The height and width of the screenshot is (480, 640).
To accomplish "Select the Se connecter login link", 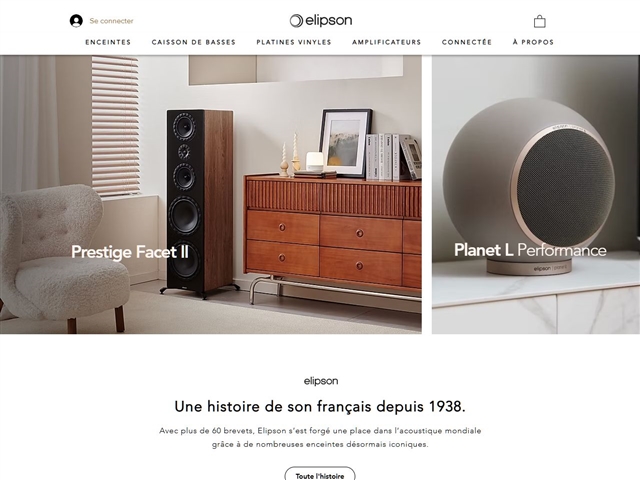I will 111,21.
